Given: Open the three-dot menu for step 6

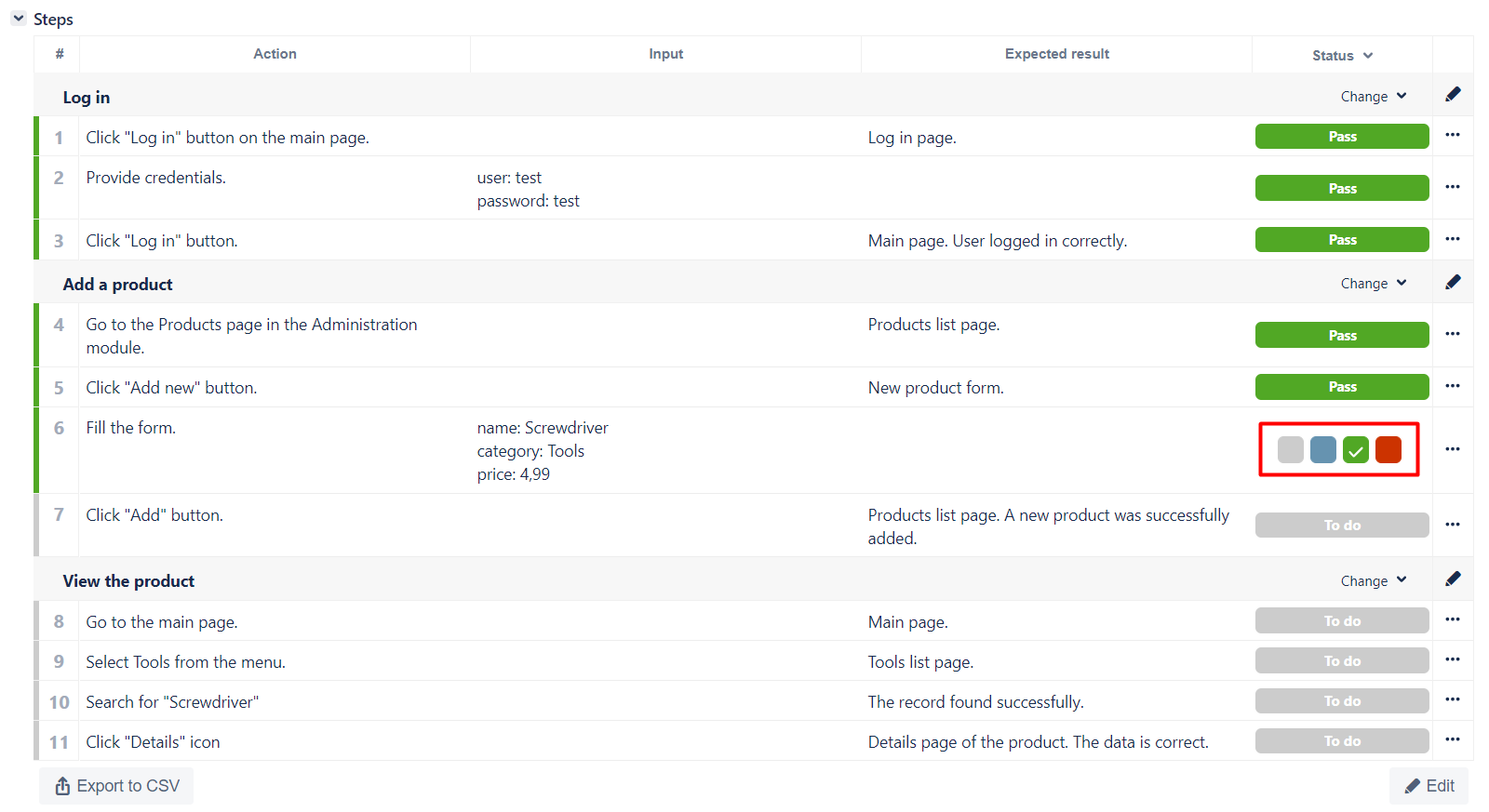Looking at the screenshot, I should point(1453,449).
